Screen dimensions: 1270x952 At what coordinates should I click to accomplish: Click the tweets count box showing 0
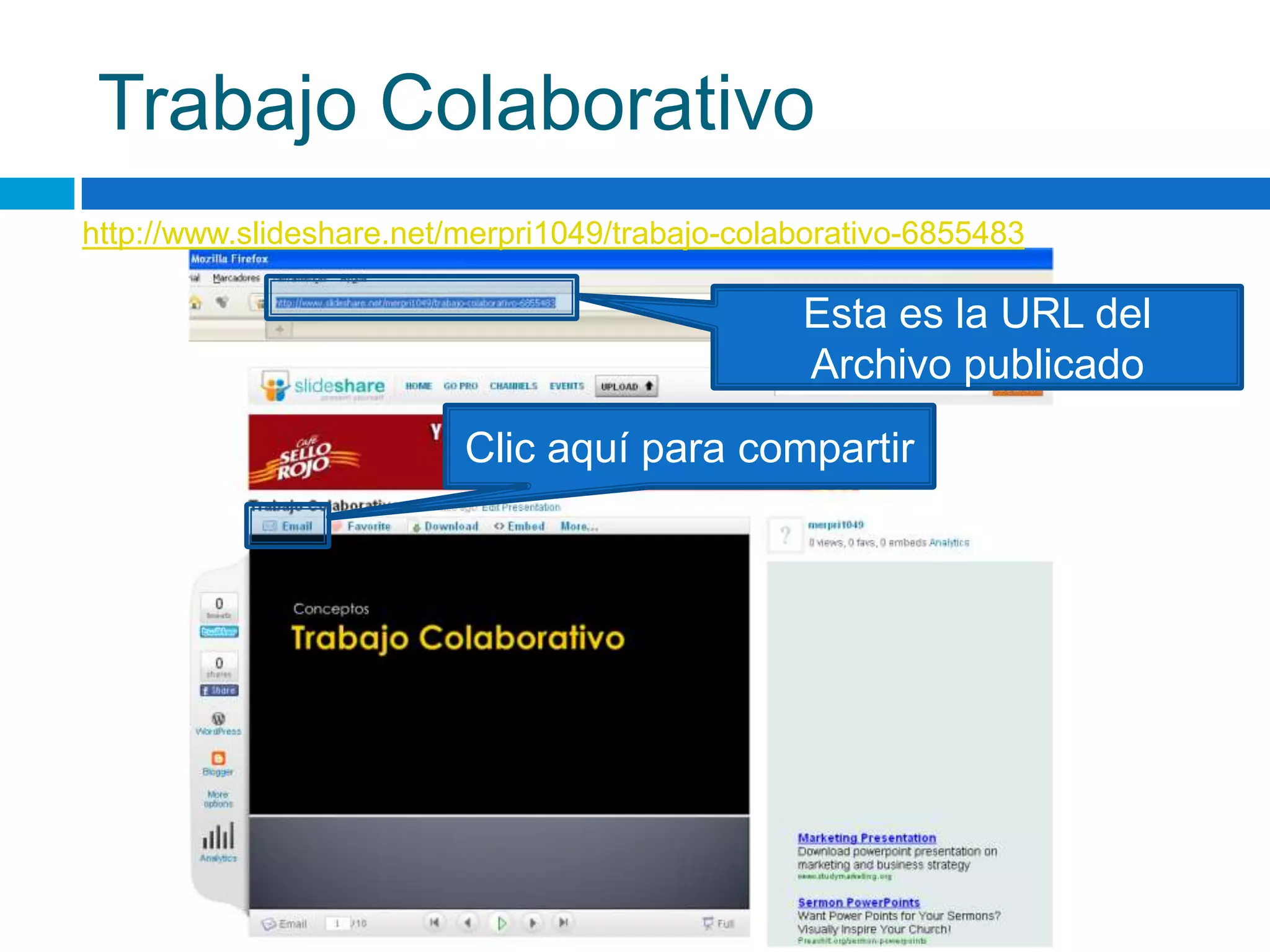click(219, 607)
